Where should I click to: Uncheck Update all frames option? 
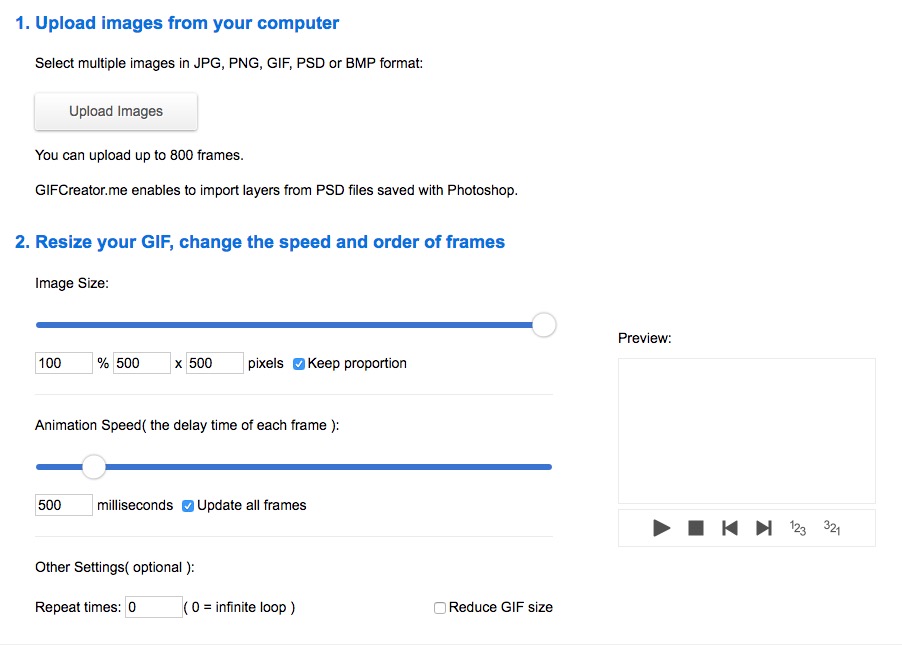(x=188, y=506)
